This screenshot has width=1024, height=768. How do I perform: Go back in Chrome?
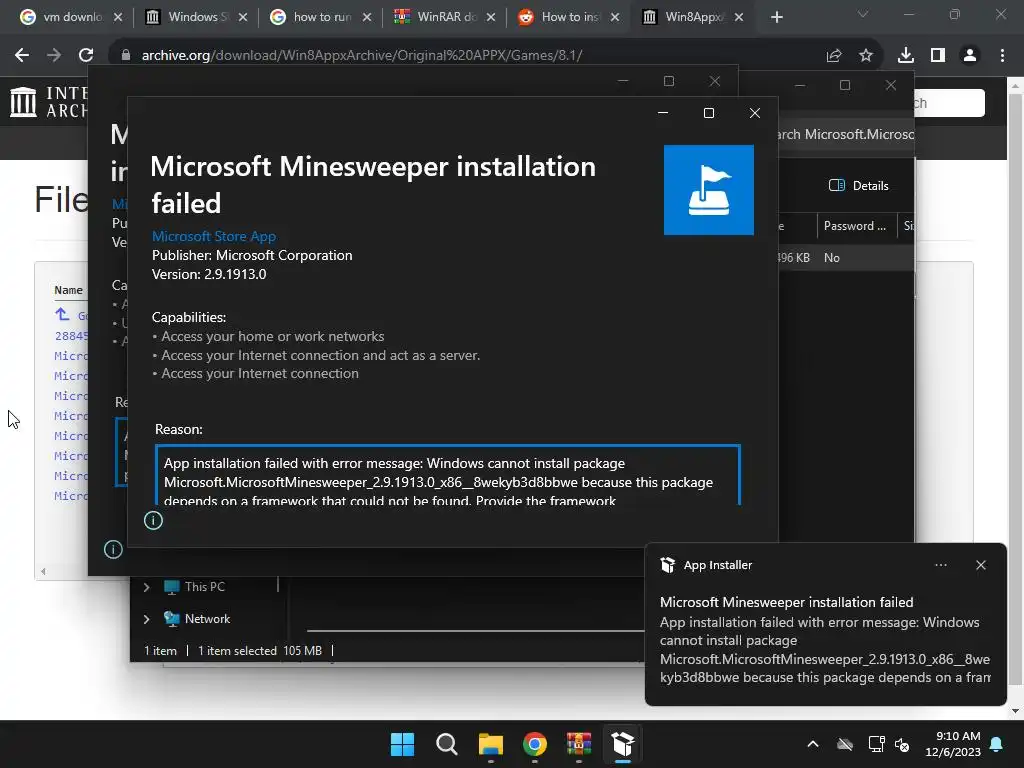click(22, 55)
